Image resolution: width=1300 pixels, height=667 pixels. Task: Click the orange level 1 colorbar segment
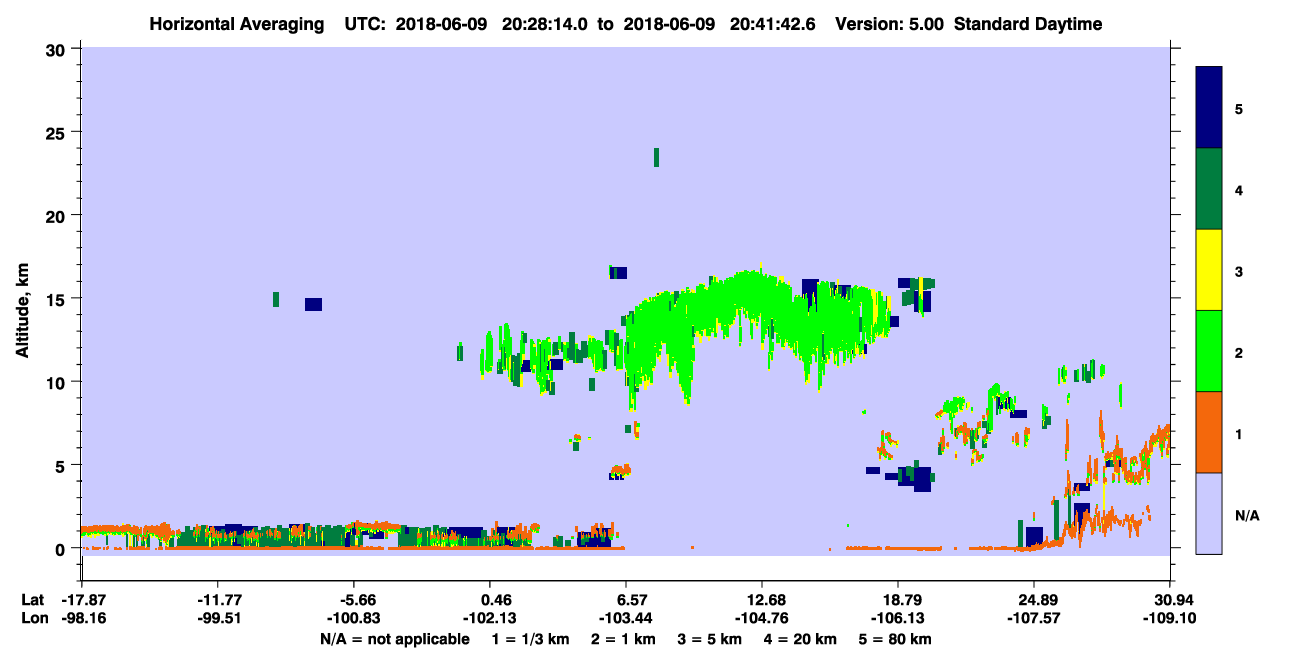[1209, 432]
